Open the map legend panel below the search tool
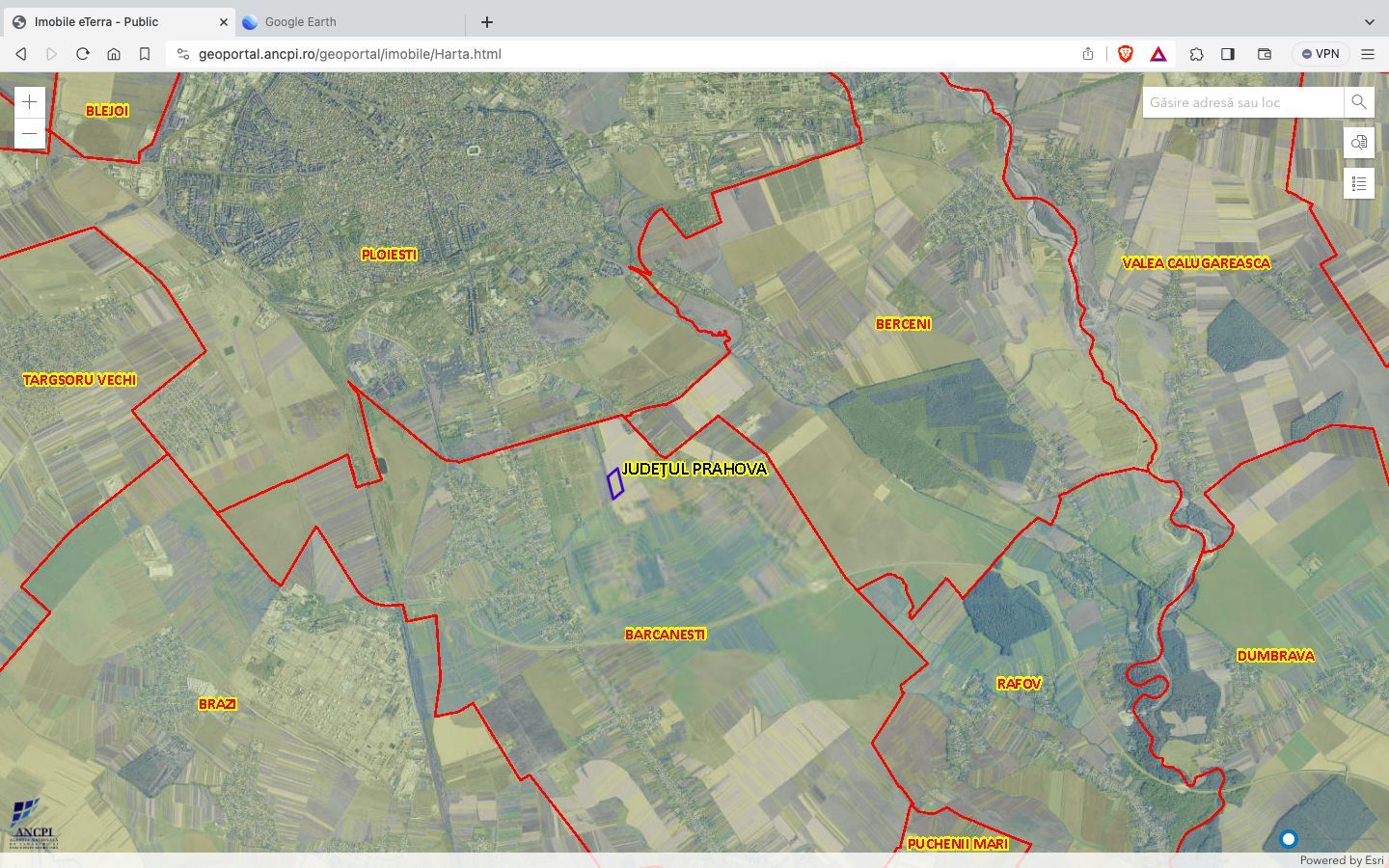The height and width of the screenshot is (868, 1389). point(1359,183)
